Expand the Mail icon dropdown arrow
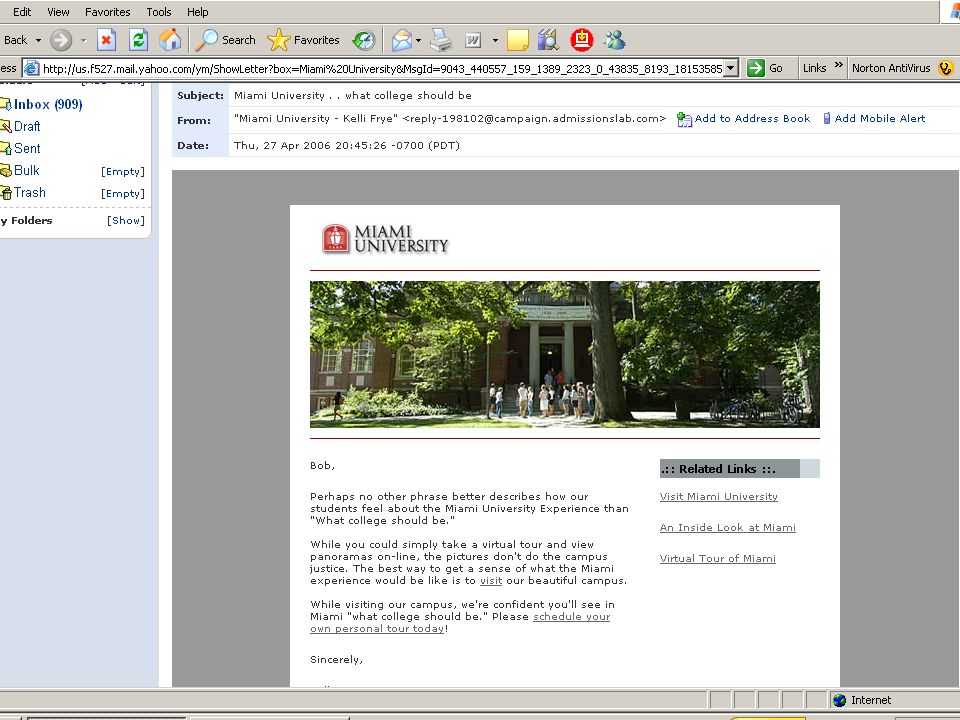The image size is (960, 720). click(x=418, y=40)
